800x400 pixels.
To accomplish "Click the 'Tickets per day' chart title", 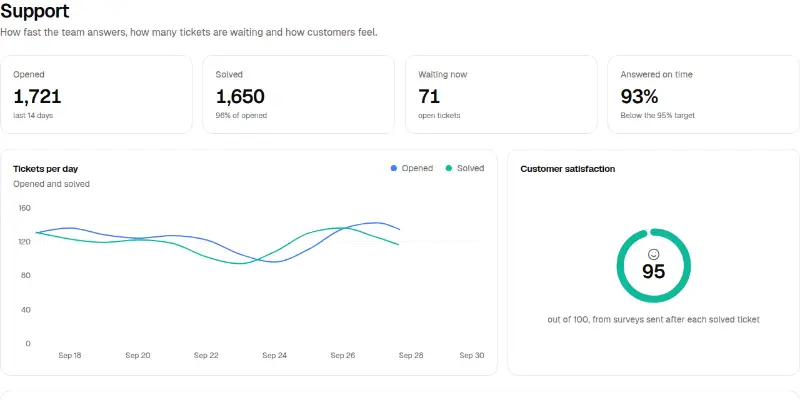I will (x=45, y=169).
